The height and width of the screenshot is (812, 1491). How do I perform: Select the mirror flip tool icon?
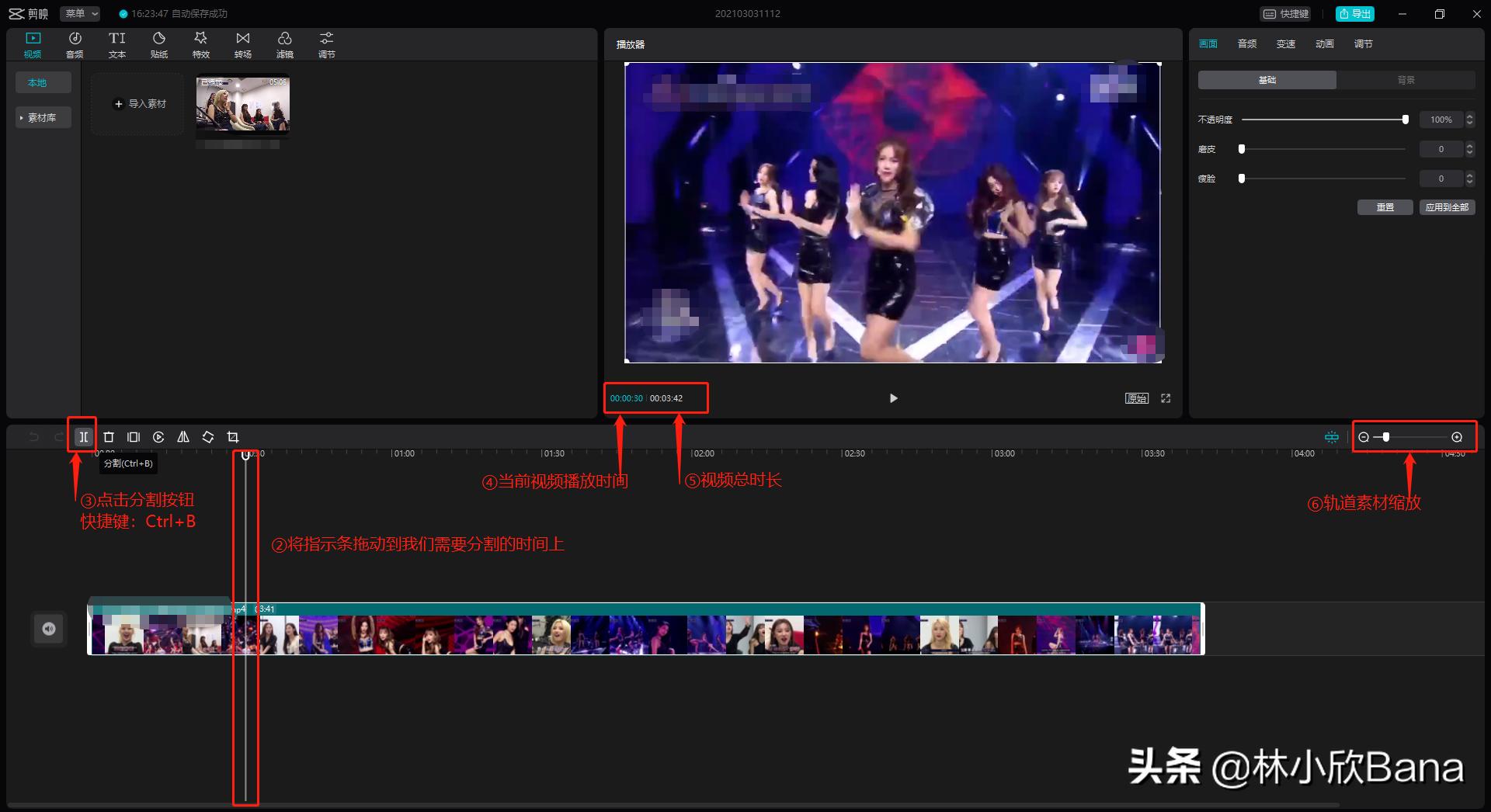pyautogui.click(x=183, y=437)
